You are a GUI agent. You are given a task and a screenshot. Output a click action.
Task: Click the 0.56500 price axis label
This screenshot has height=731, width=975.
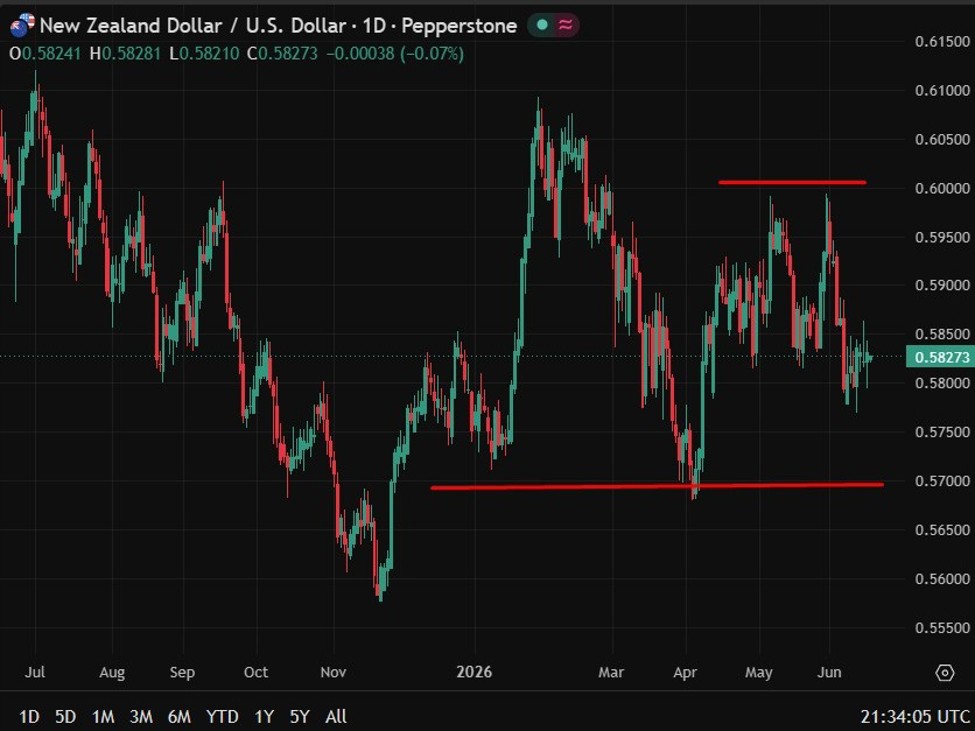click(942, 530)
